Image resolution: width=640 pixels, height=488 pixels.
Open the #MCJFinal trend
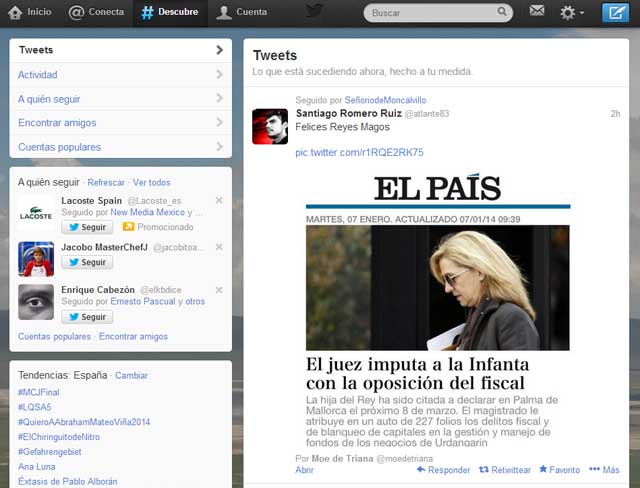39,393
